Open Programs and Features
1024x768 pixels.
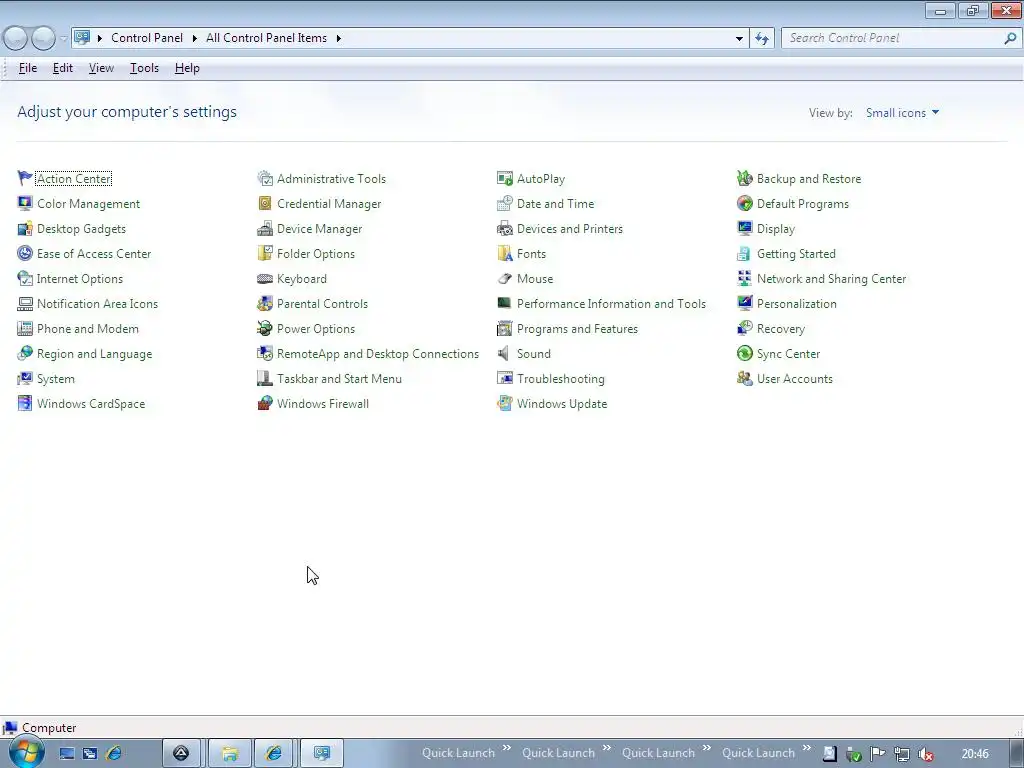tap(577, 328)
